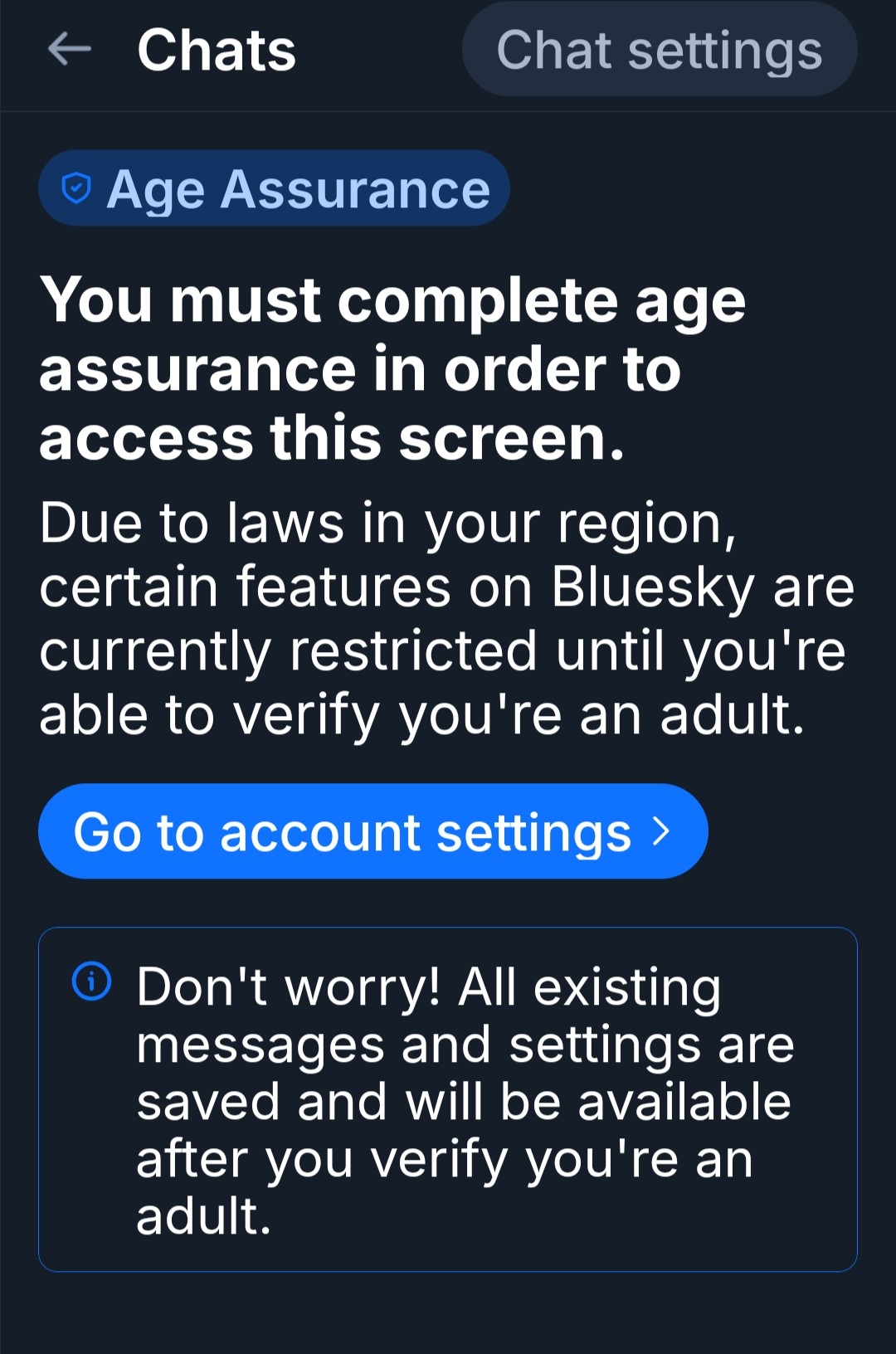Open Chat settings

tap(659, 50)
